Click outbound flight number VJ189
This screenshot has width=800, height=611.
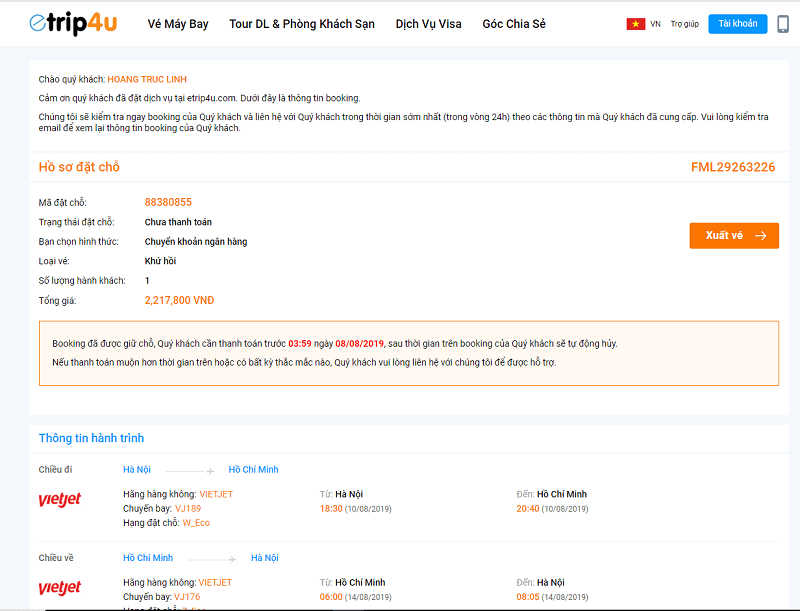point(187,508)
